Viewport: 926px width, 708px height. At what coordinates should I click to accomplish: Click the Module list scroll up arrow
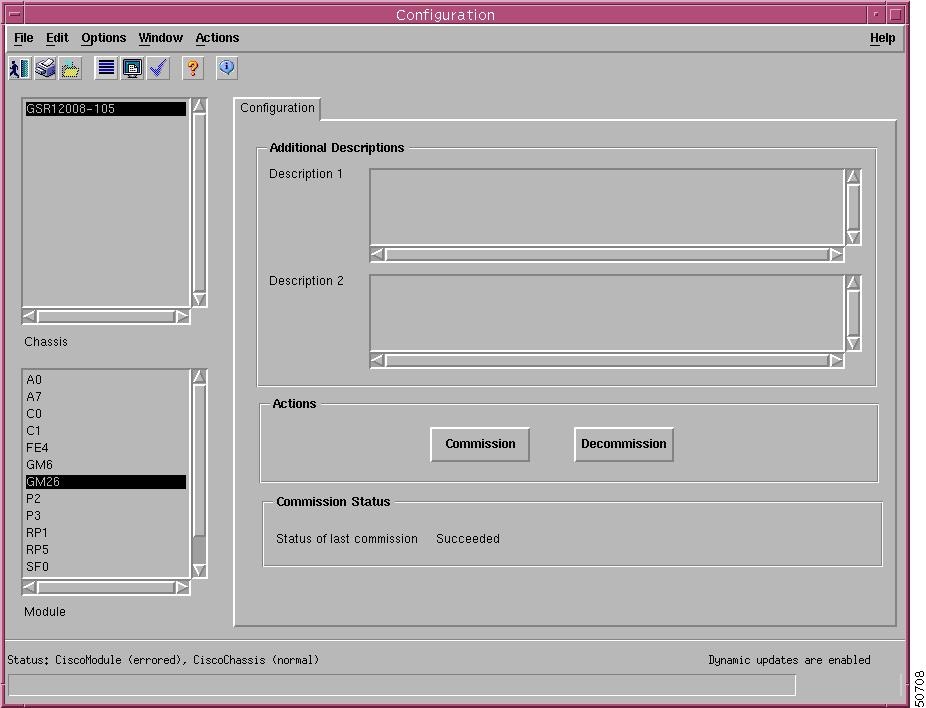pyautogui.click(x=200, y=377)
